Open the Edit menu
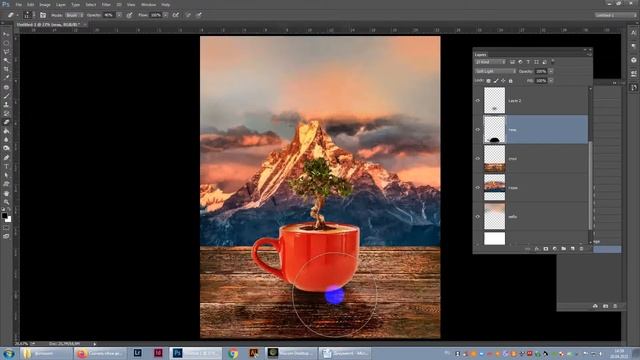This screenshot has width=640, height=360. [x=31, y=4]
